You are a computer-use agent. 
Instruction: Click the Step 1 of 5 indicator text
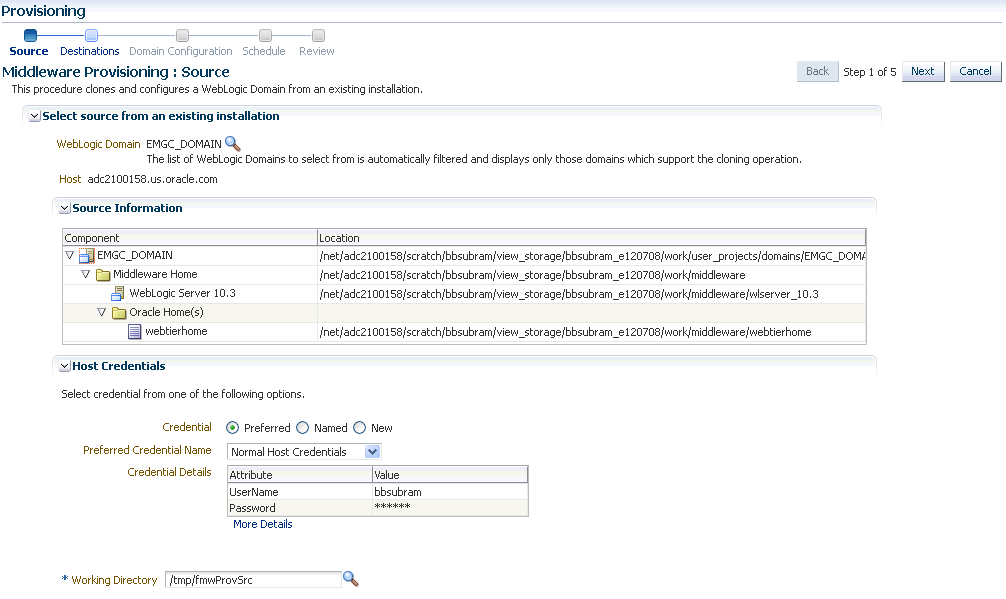click(869, 72)
